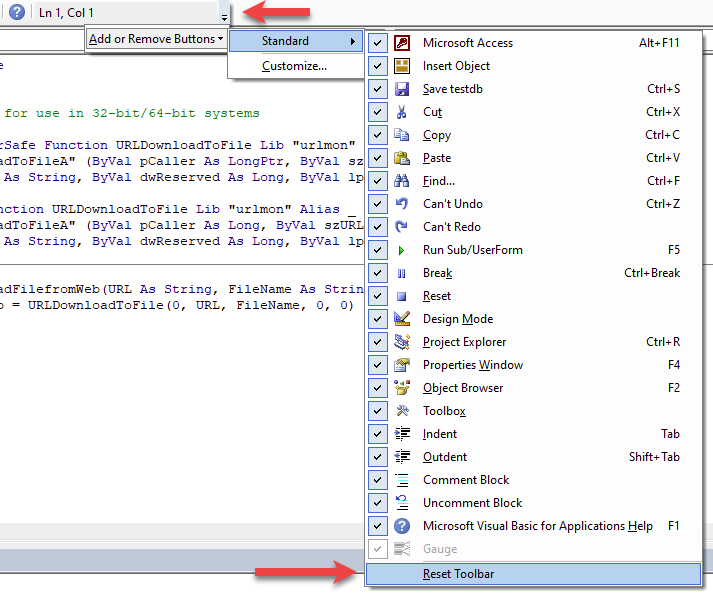Click the 32-bit/64-bit systems comment line
Image resolution: width=713 pixels, height=595 pixels.
(132, 113)
